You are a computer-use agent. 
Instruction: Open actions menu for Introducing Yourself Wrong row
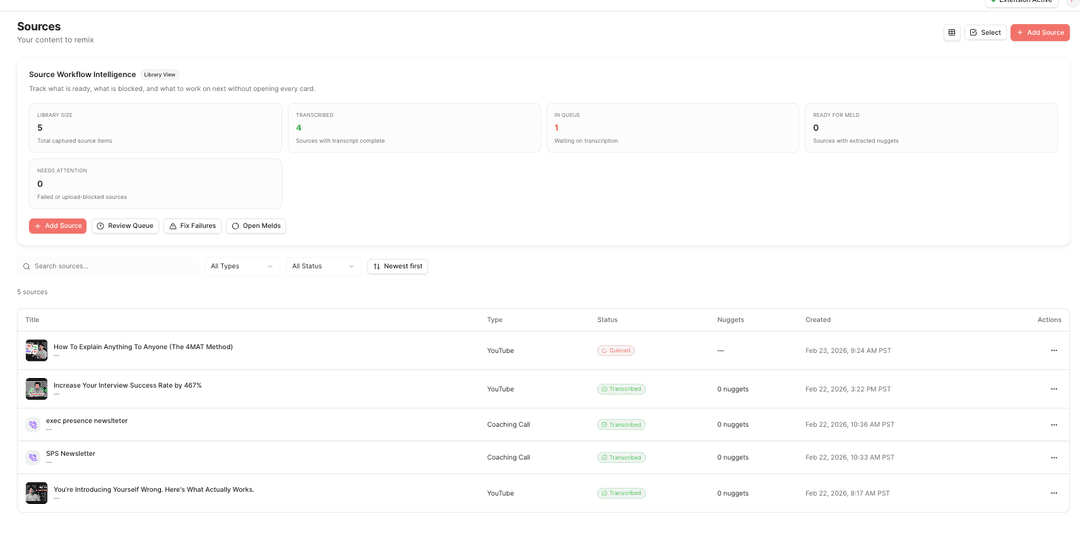coord(1054,493)
